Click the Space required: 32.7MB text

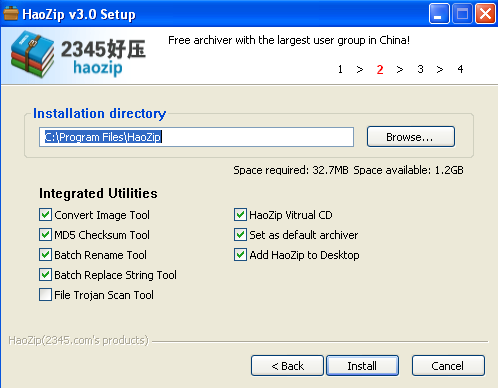(x=291, y=170)
